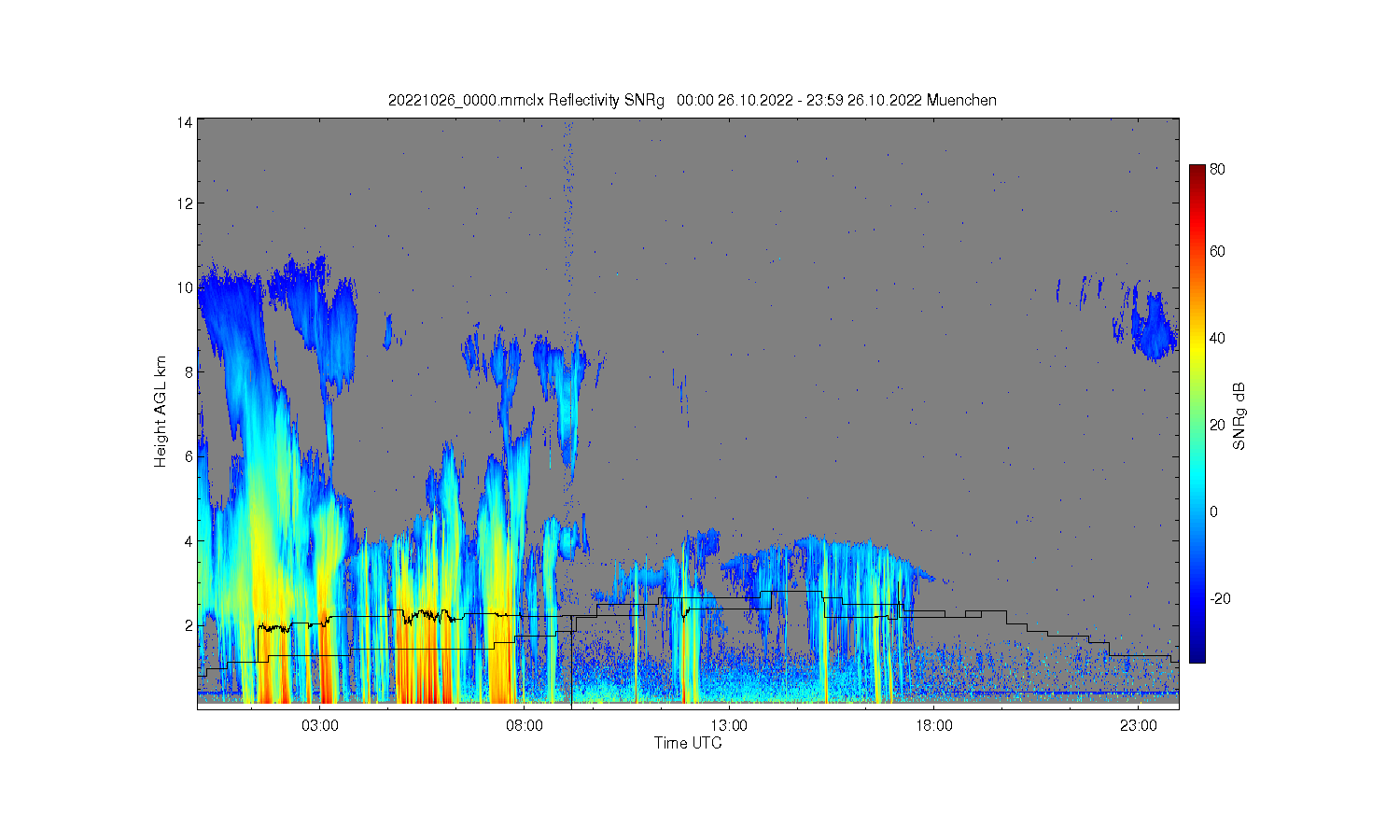
Task: Click the colorbar value 20
Action: (1217, 425)
